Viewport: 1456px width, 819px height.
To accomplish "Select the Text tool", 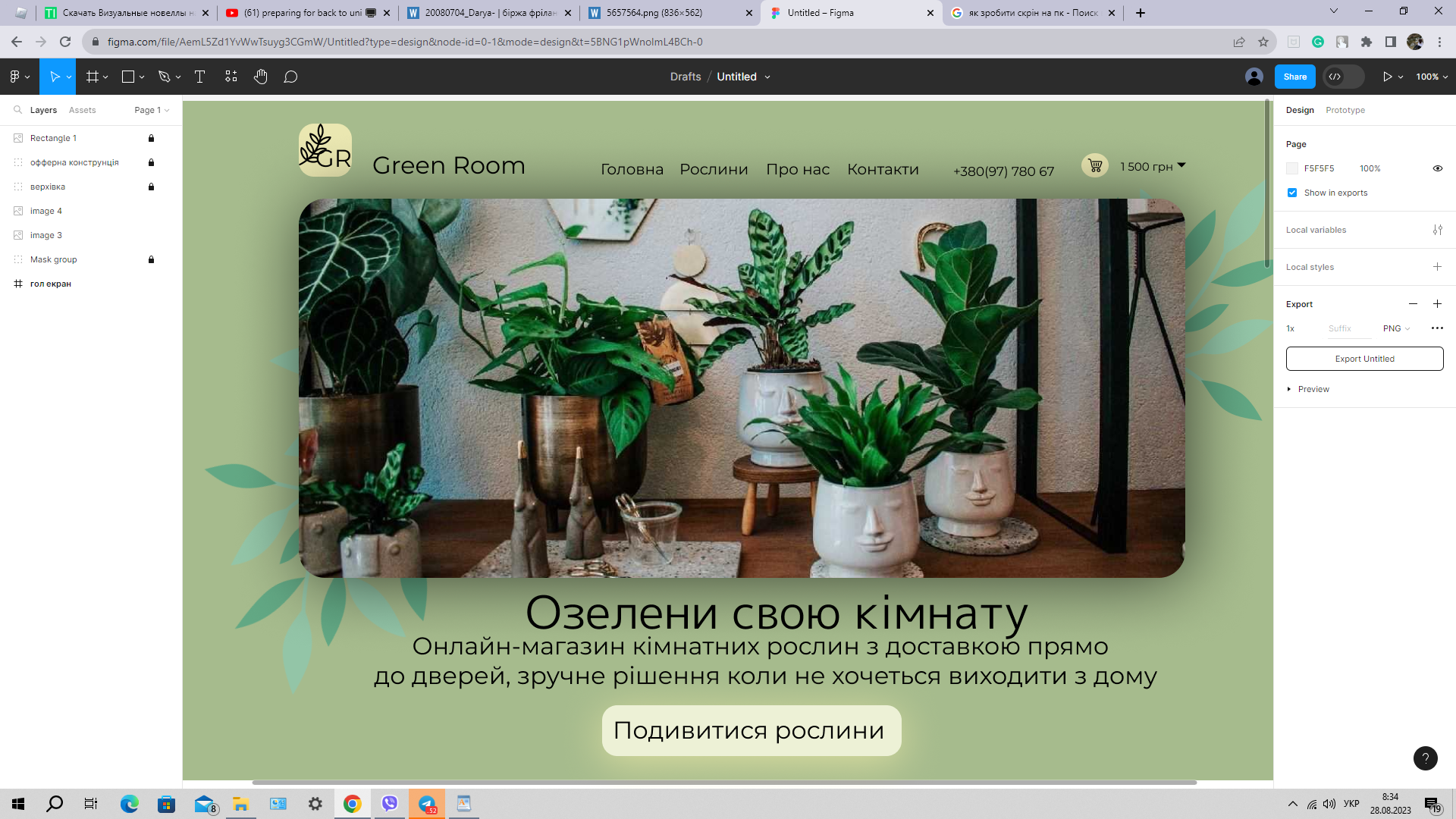I will coord(200,77).
